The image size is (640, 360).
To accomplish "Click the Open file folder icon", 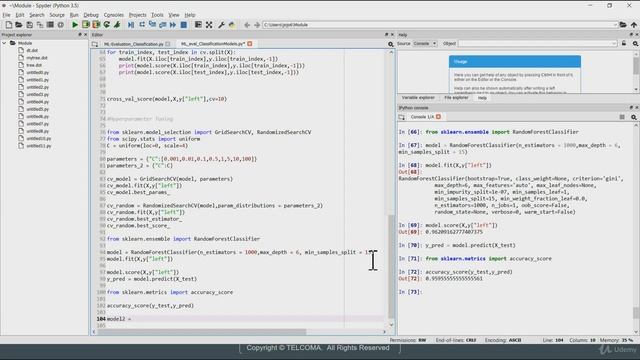I will (19, 25).
